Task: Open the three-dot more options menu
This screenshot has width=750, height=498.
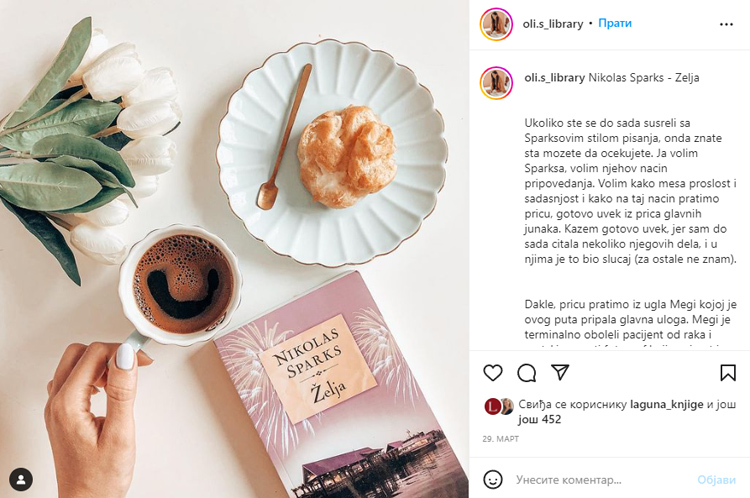Action: tap(726, 24)
